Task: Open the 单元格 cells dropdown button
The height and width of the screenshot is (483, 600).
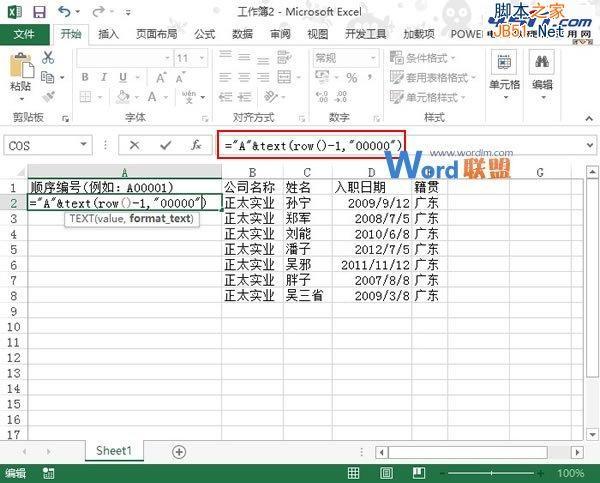Action: [504, 75]
